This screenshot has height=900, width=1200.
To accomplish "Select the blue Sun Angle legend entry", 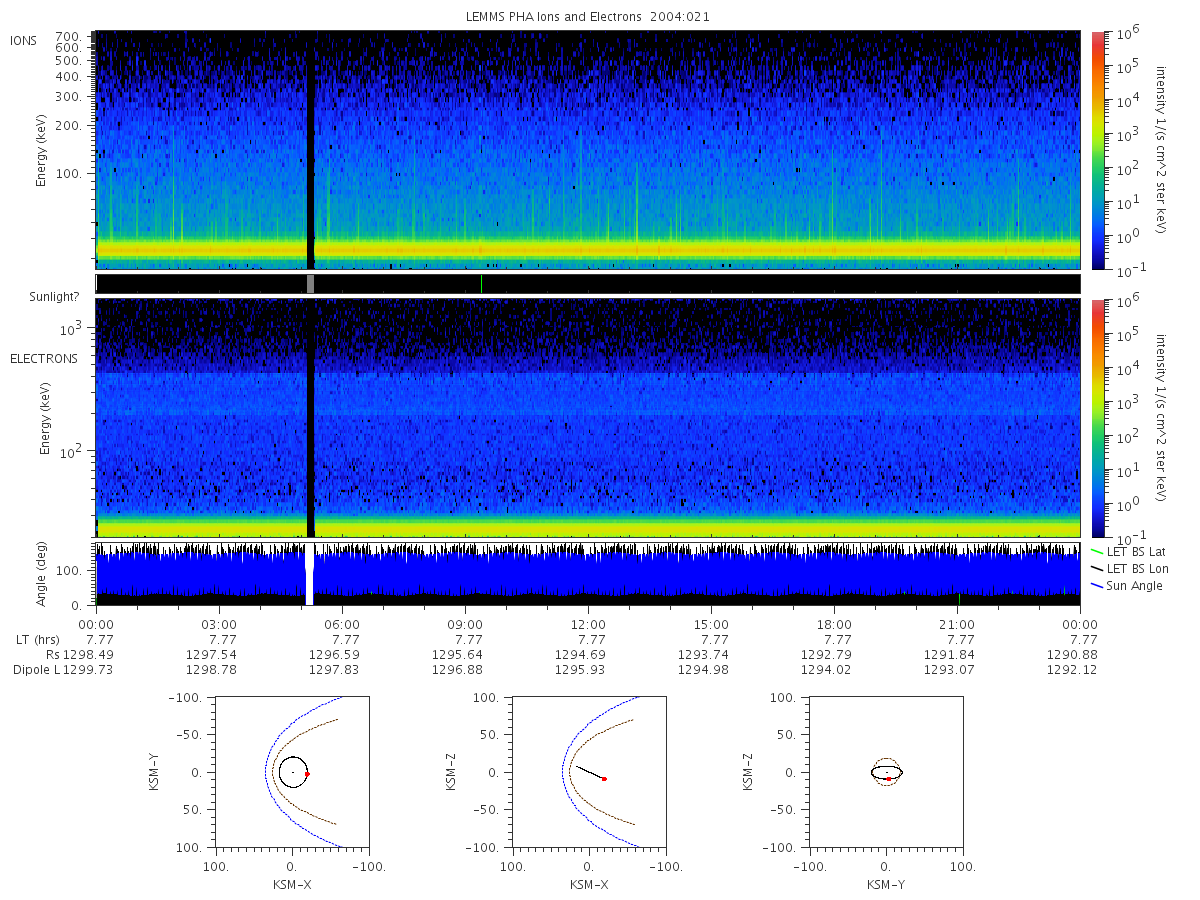I will (x=1127, y=586).
